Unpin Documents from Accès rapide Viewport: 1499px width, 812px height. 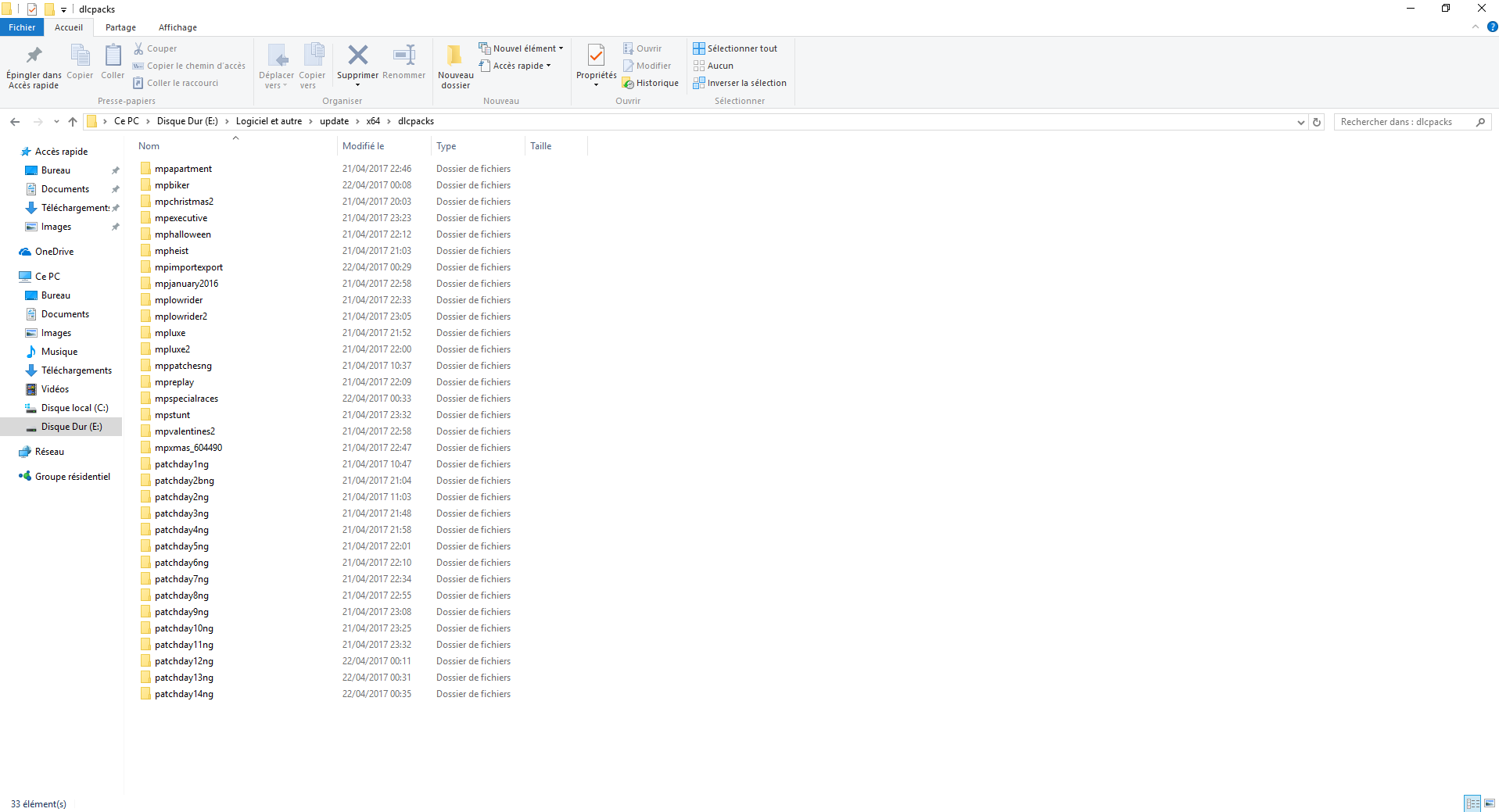[115, 188]
